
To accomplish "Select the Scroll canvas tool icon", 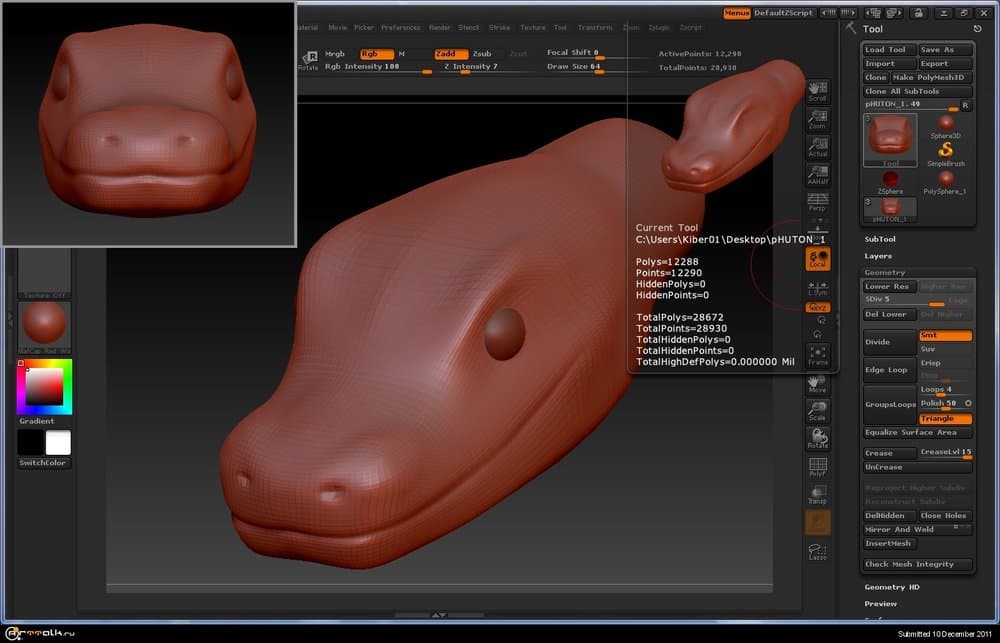I will pos(817,92).
